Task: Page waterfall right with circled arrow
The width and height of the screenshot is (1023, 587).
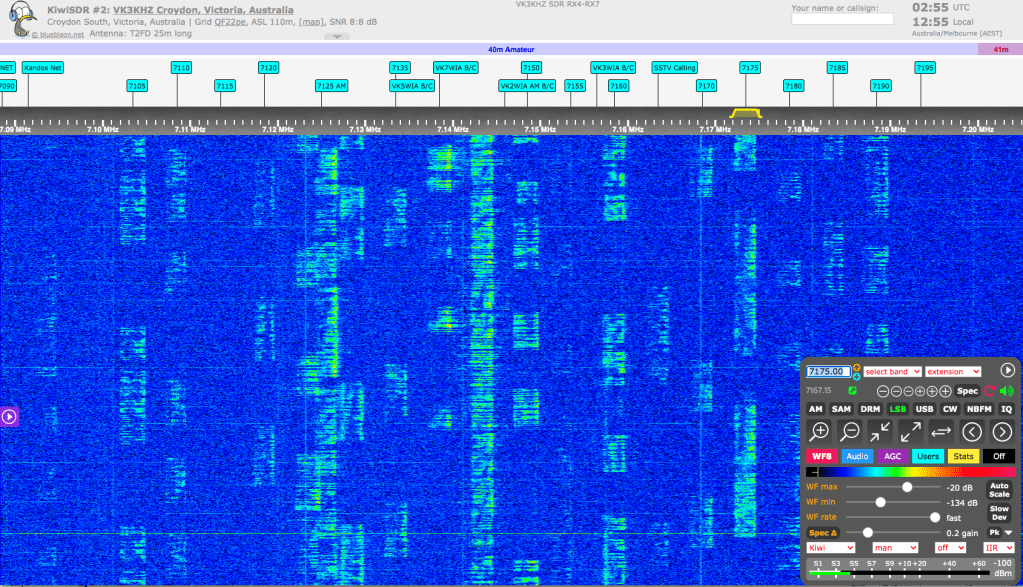Action: (x=1001, y=432)
